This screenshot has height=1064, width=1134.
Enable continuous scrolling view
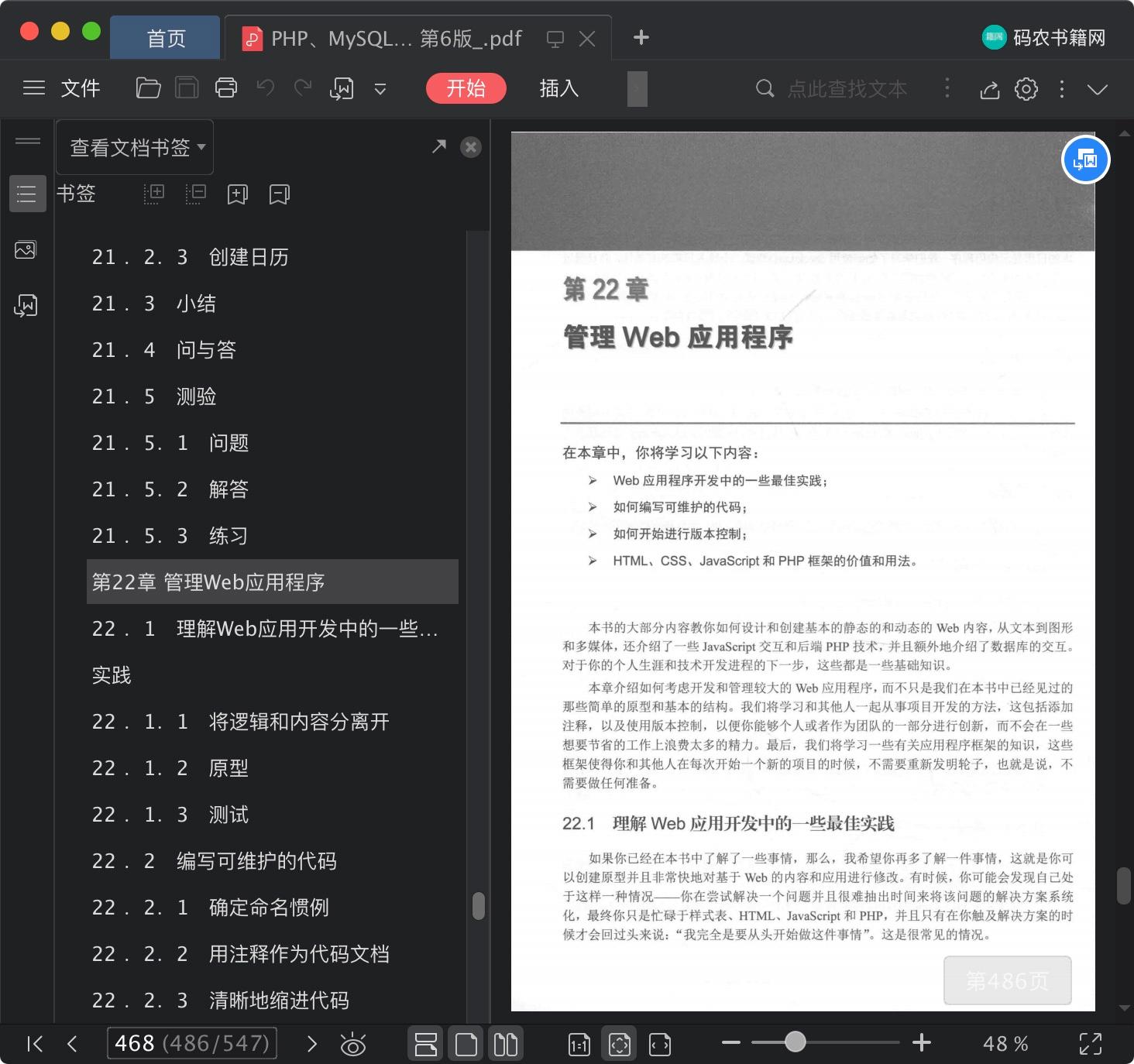[426, 1044]
